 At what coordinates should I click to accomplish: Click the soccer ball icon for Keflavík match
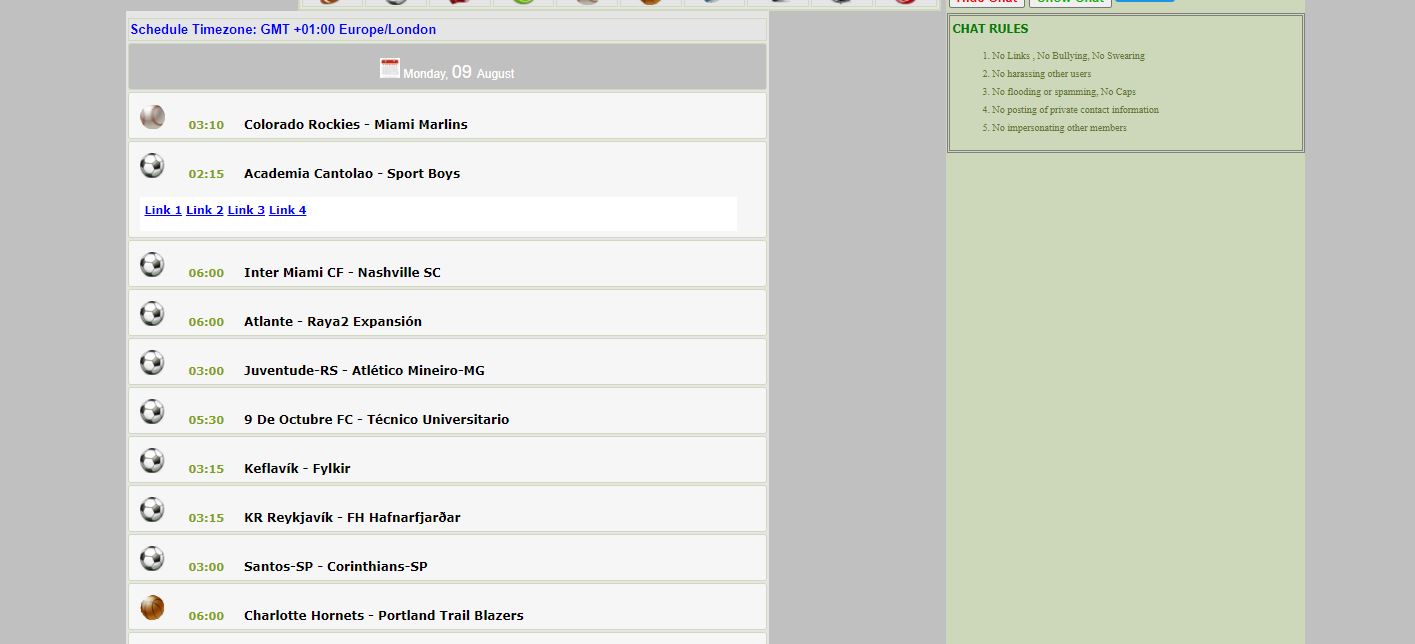(152, 461)
